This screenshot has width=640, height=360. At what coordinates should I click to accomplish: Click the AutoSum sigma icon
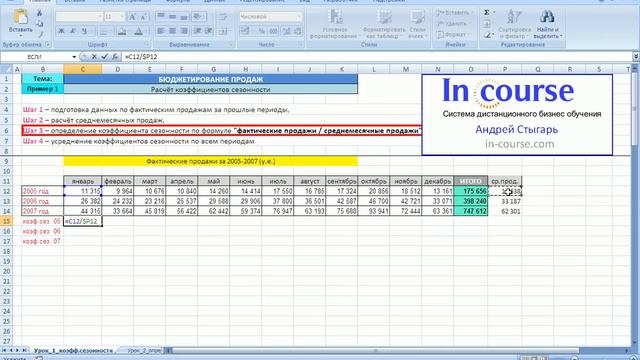point(487,13)
